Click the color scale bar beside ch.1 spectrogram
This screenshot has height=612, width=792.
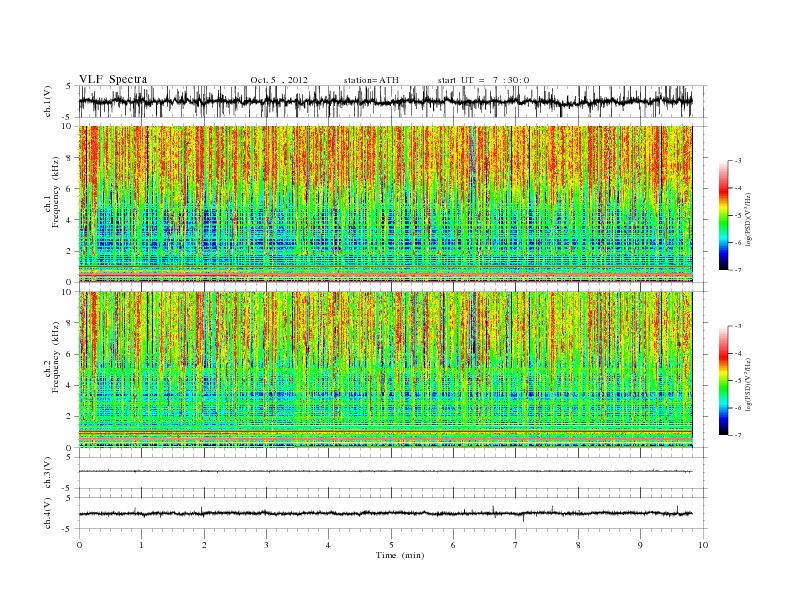point(724,215)
